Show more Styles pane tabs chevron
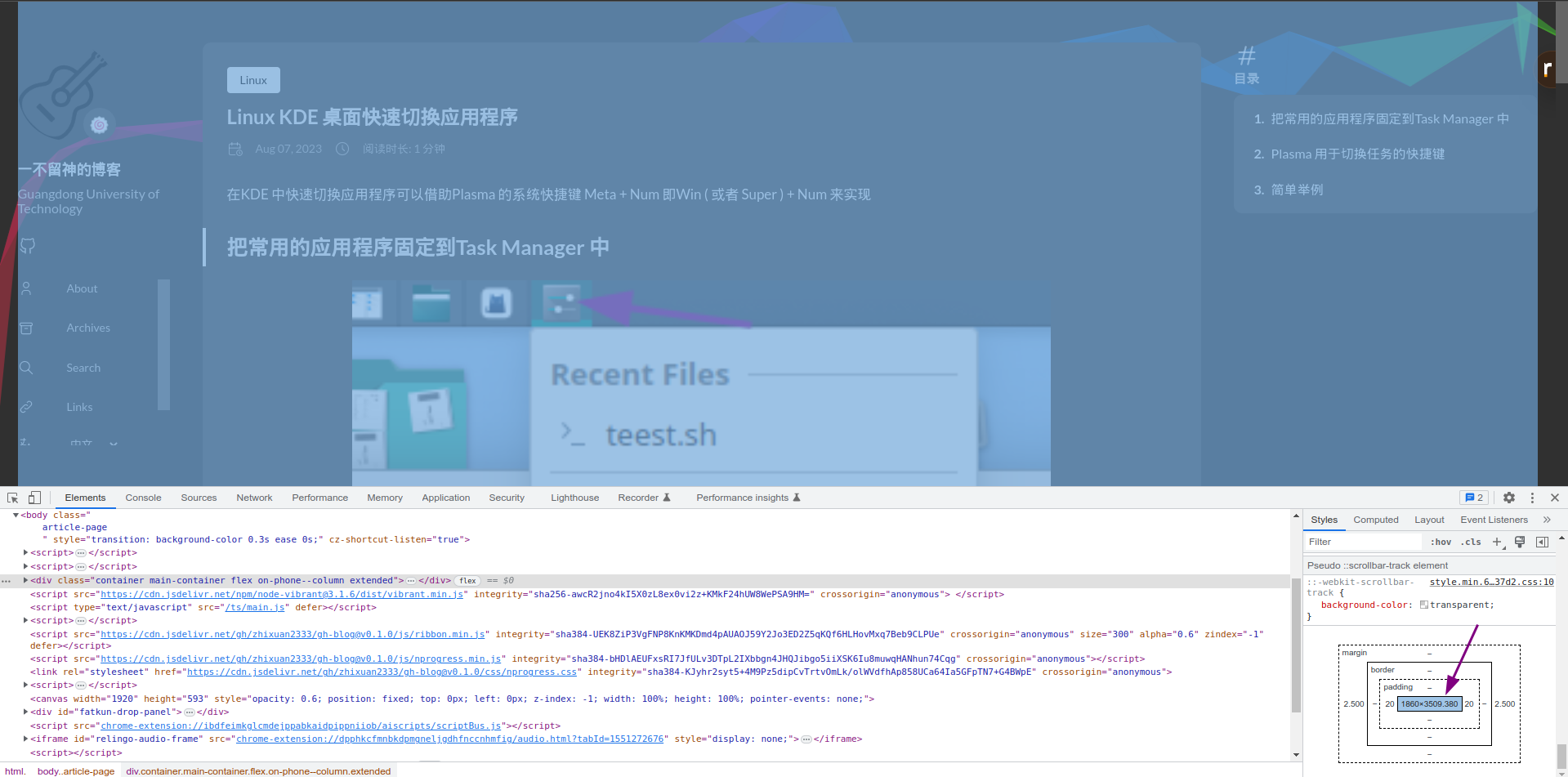The height and width of the screenshot is (777, 1568). 1546,520
